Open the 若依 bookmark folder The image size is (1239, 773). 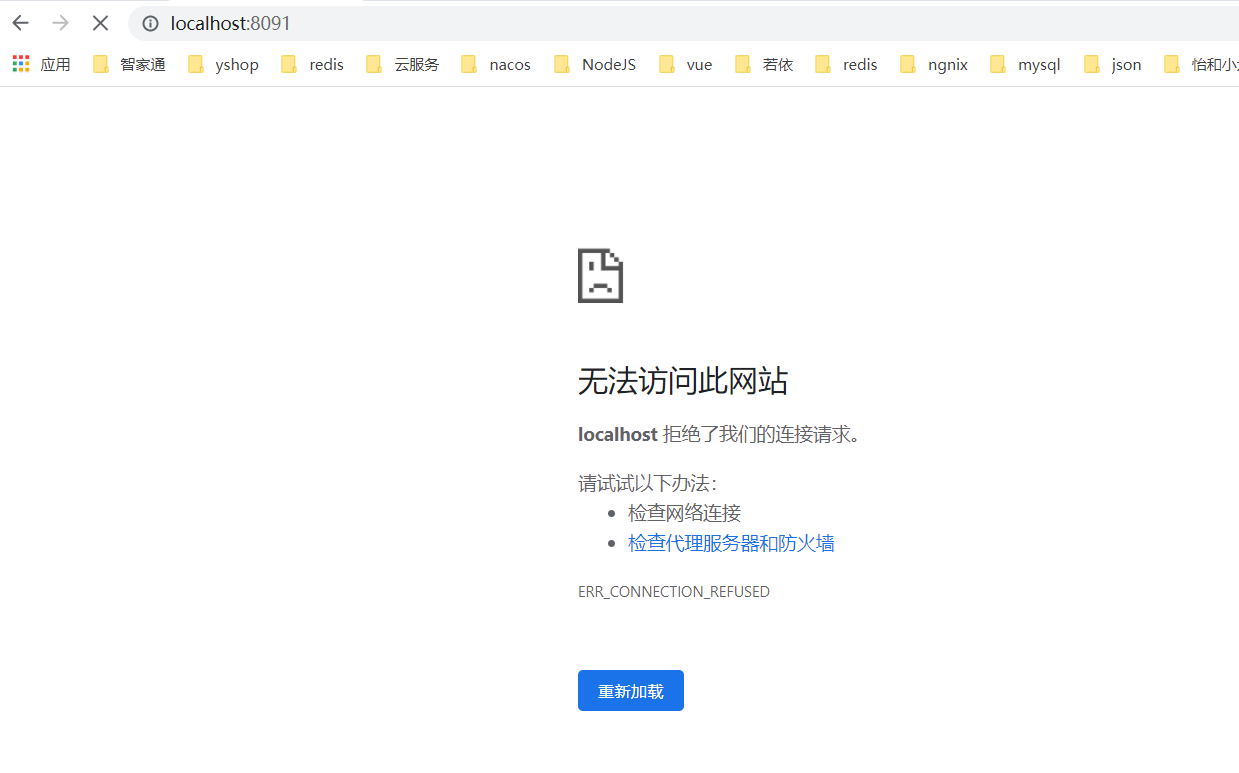pos(764,65)
